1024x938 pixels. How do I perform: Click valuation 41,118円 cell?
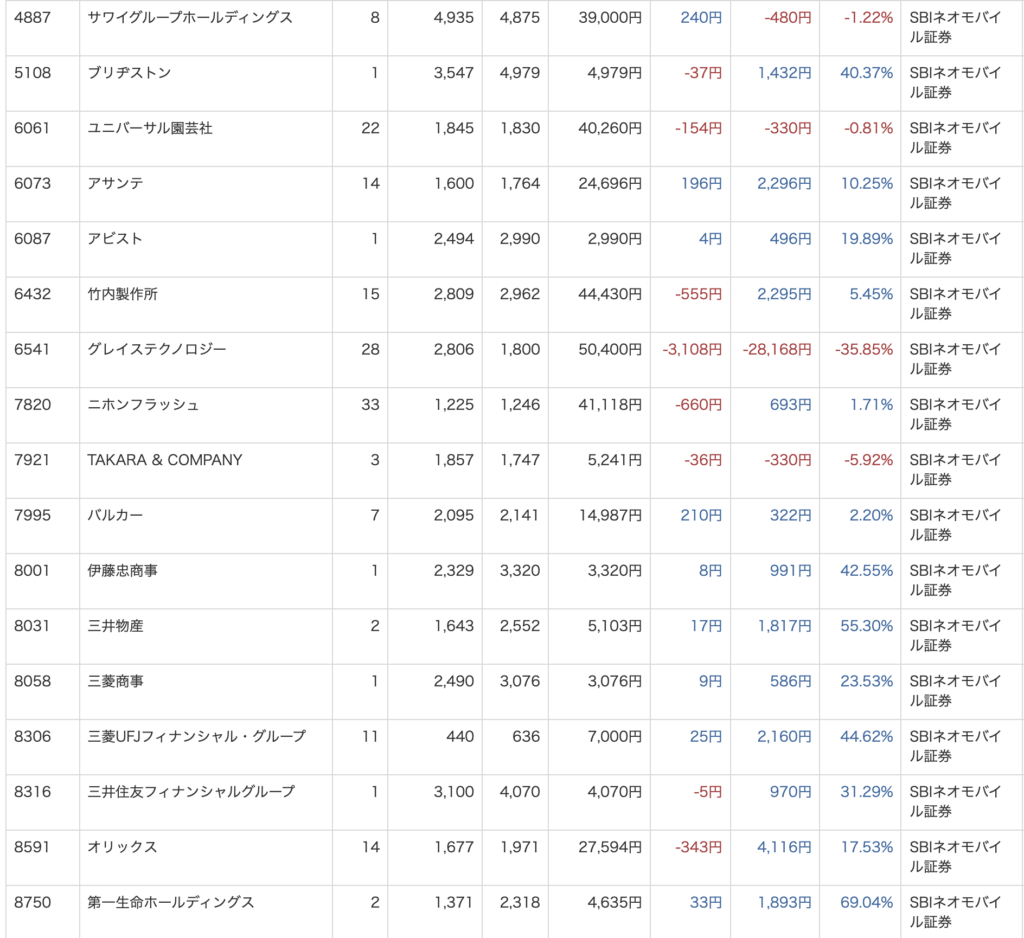pyautogui.click(x=610, y=404)
